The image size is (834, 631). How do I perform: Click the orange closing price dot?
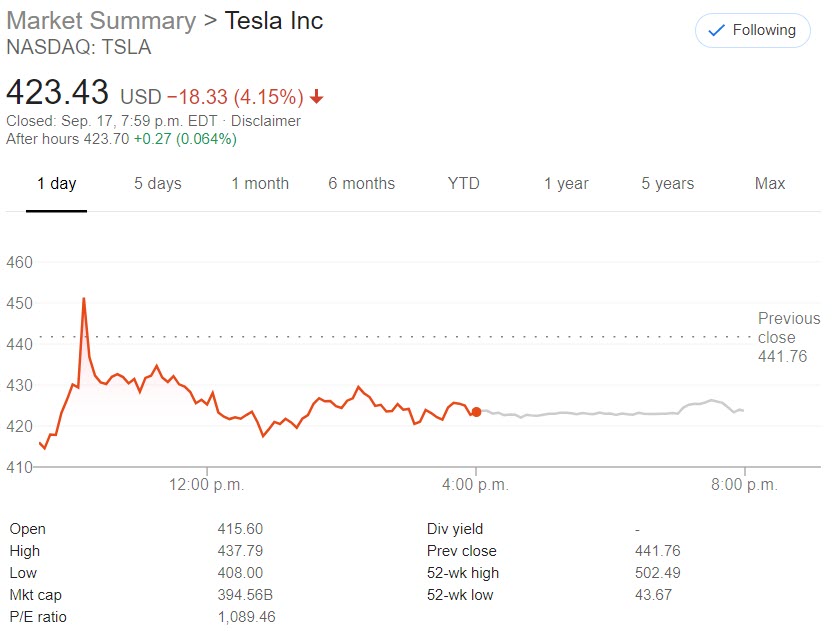point(476,412)
